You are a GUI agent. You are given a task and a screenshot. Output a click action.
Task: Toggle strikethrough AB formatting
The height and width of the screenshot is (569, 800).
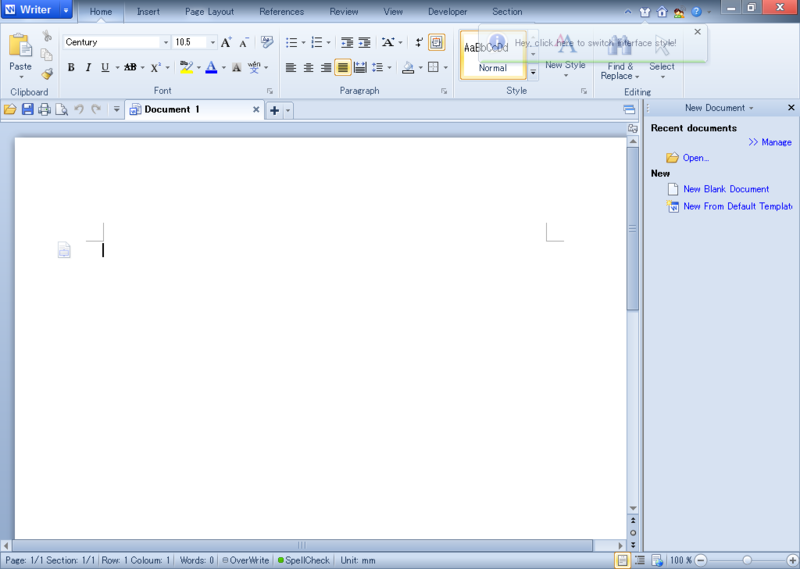[x=130, y=67]
